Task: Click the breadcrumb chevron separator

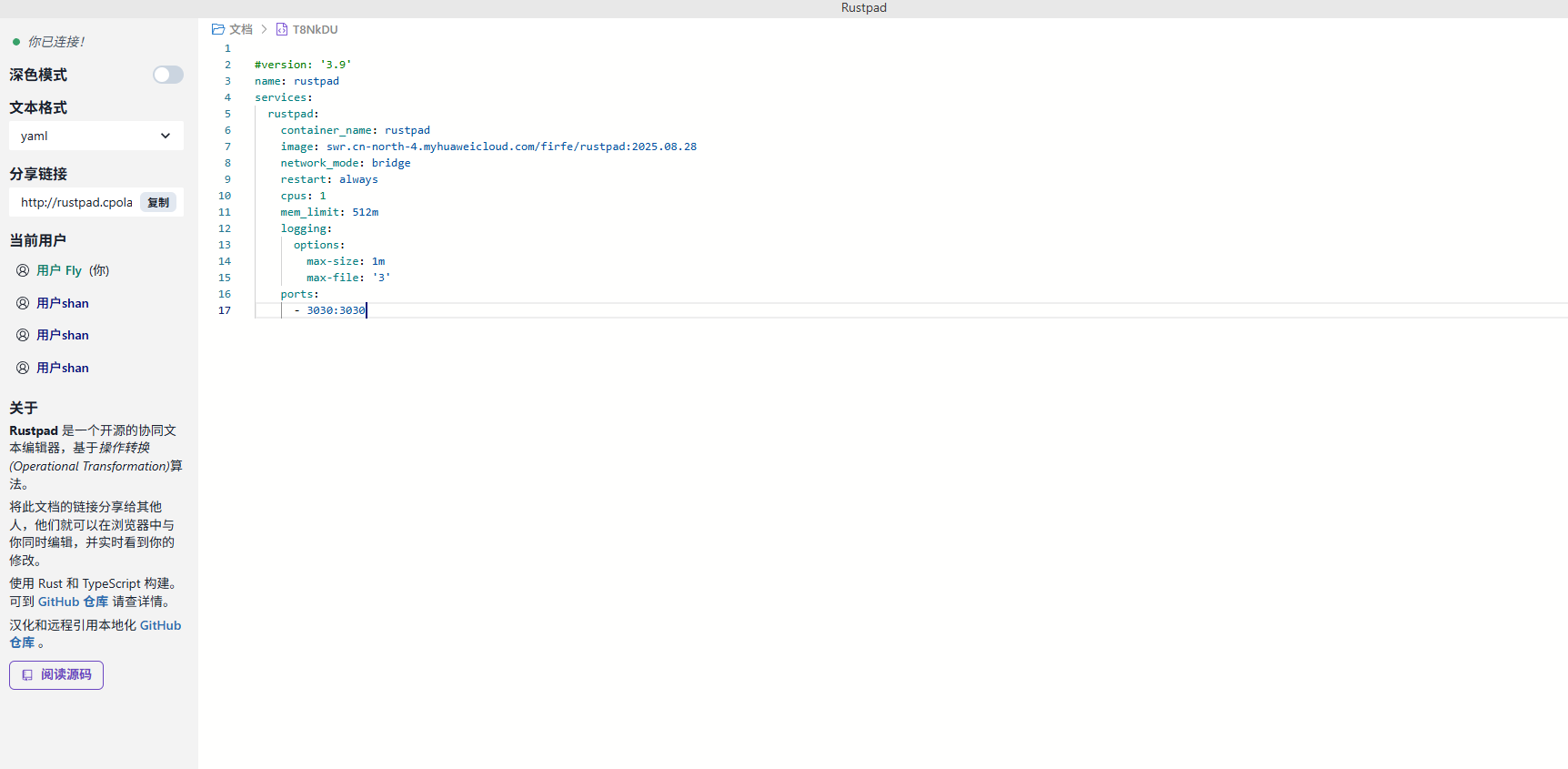Action: tap(264, 29)
